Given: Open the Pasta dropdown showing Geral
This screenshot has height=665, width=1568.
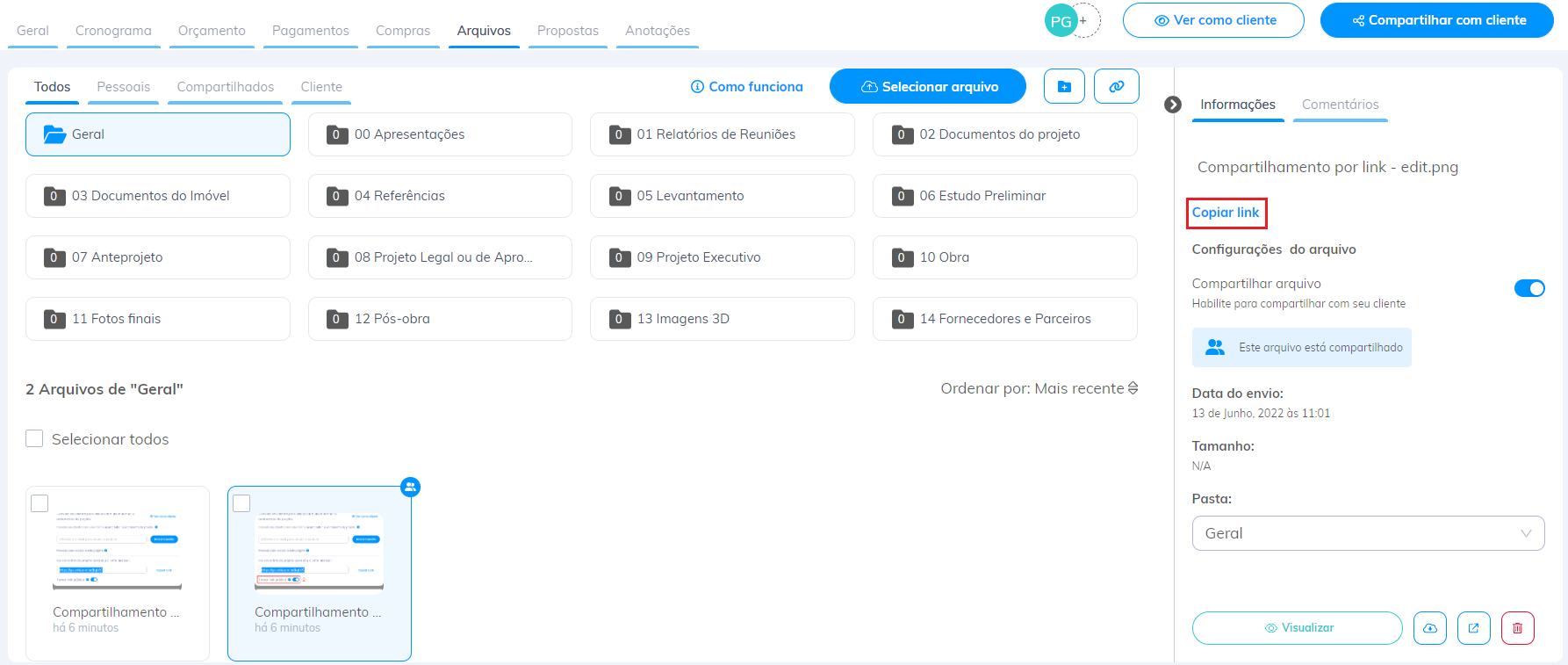Looking at the screenshot, I should 1368,533.
